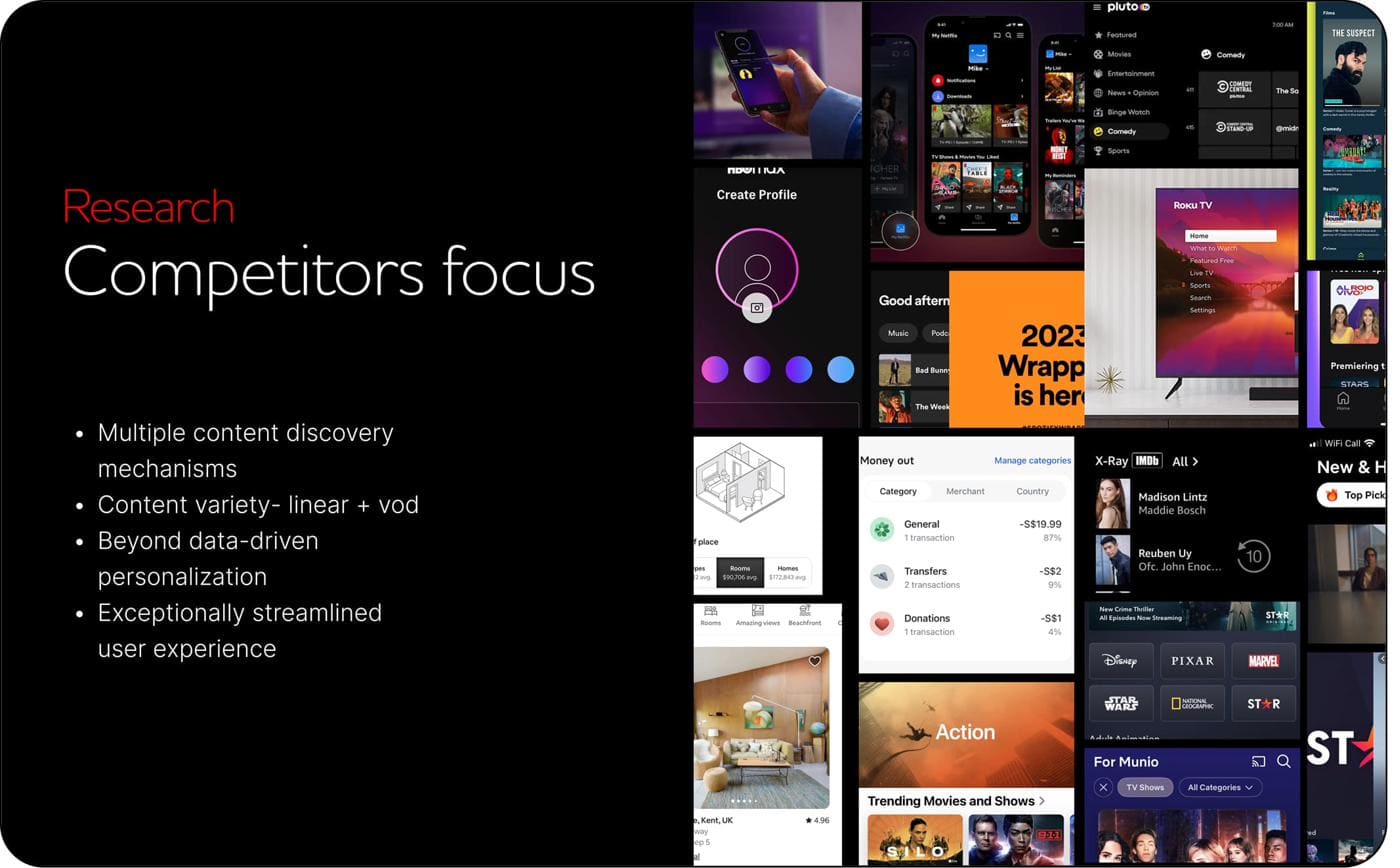Clear filter with the X button
This screenshot has height=868, width=1400.
[x=1103, y=787]
